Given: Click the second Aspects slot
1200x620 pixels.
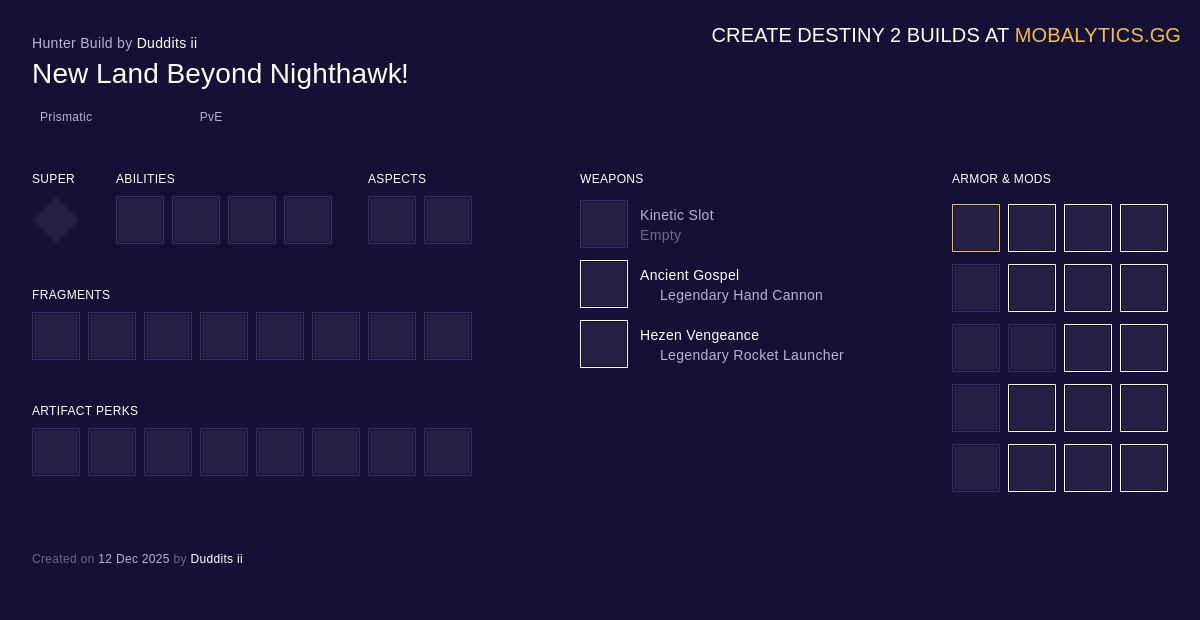Looking at the screenshot, I should [x=448, y=220].
